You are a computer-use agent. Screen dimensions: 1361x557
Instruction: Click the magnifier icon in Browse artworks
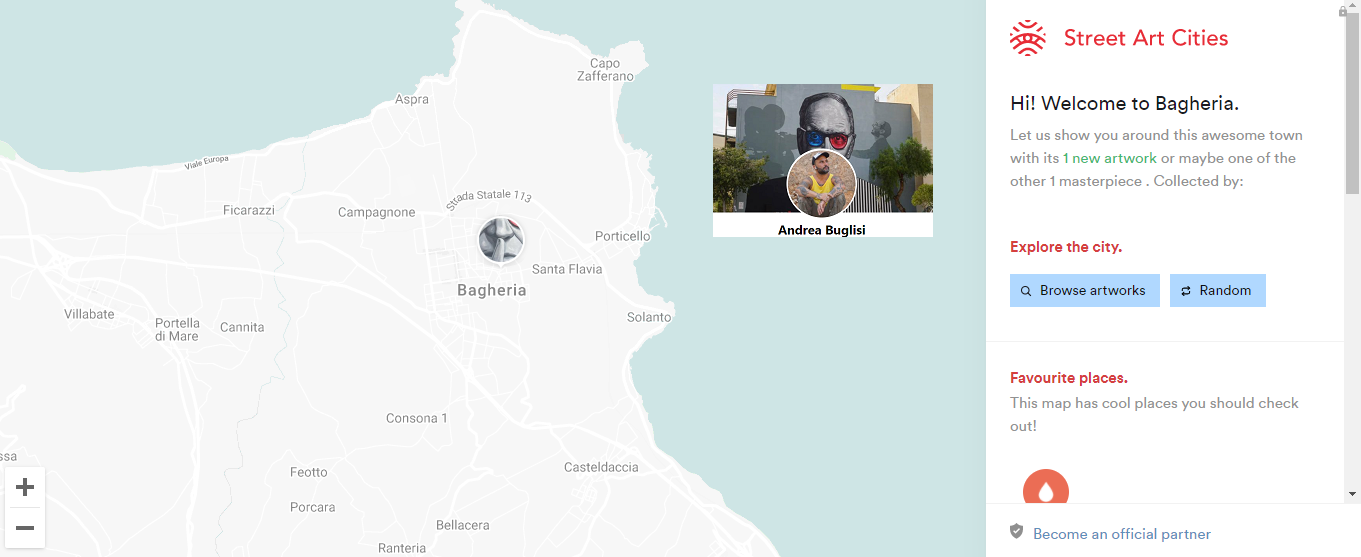tap(1026, 291)
